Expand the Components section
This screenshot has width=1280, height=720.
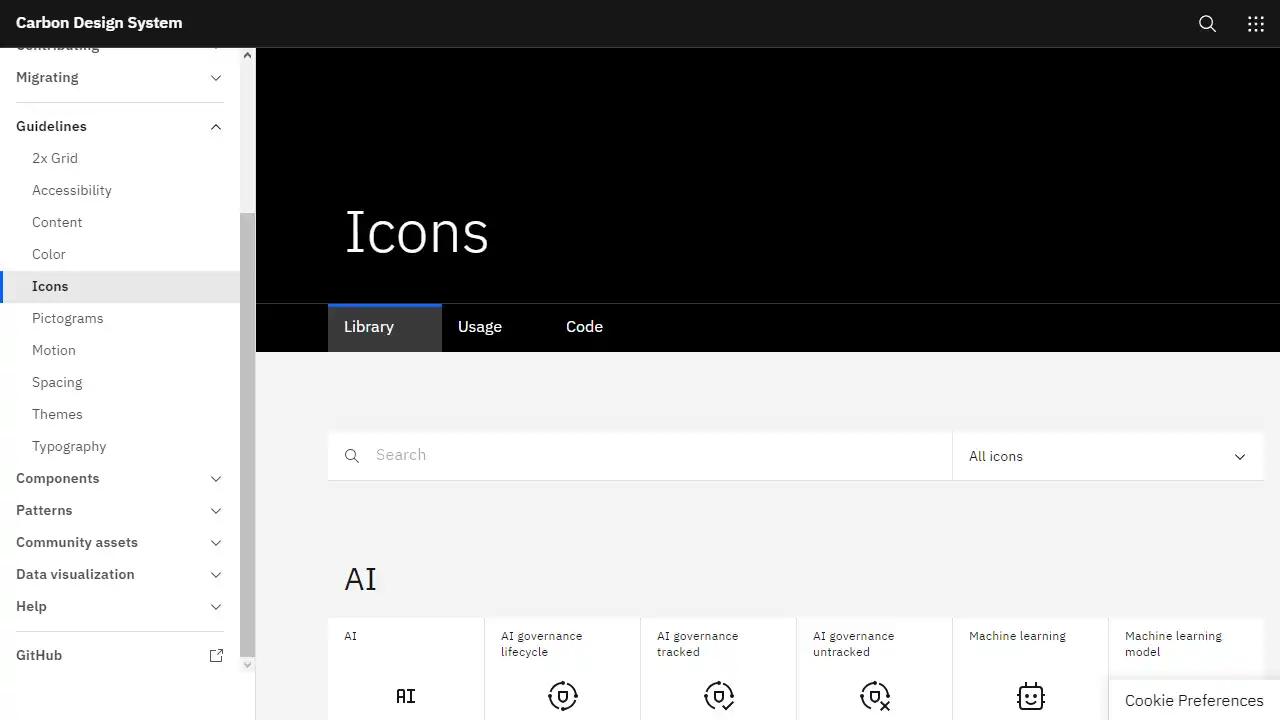pyautogui.click(x=120, y=478)
